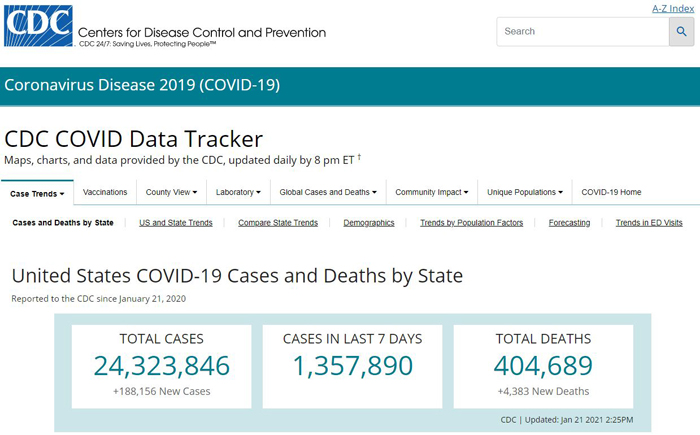
Task: Expand the Unique Populations dropdown
Action: click(x=525, y=192)
